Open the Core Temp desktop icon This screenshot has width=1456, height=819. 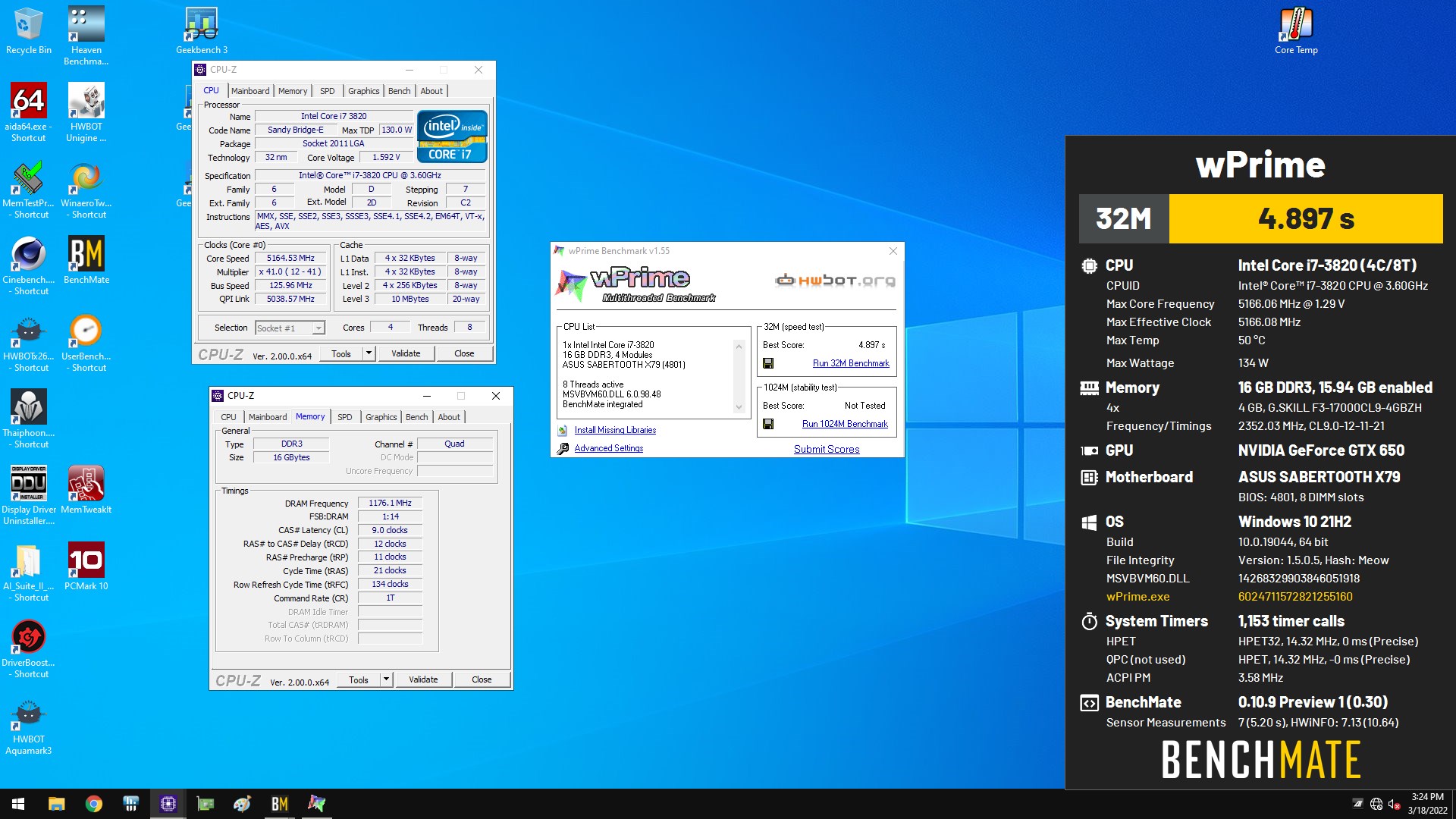1296,30
